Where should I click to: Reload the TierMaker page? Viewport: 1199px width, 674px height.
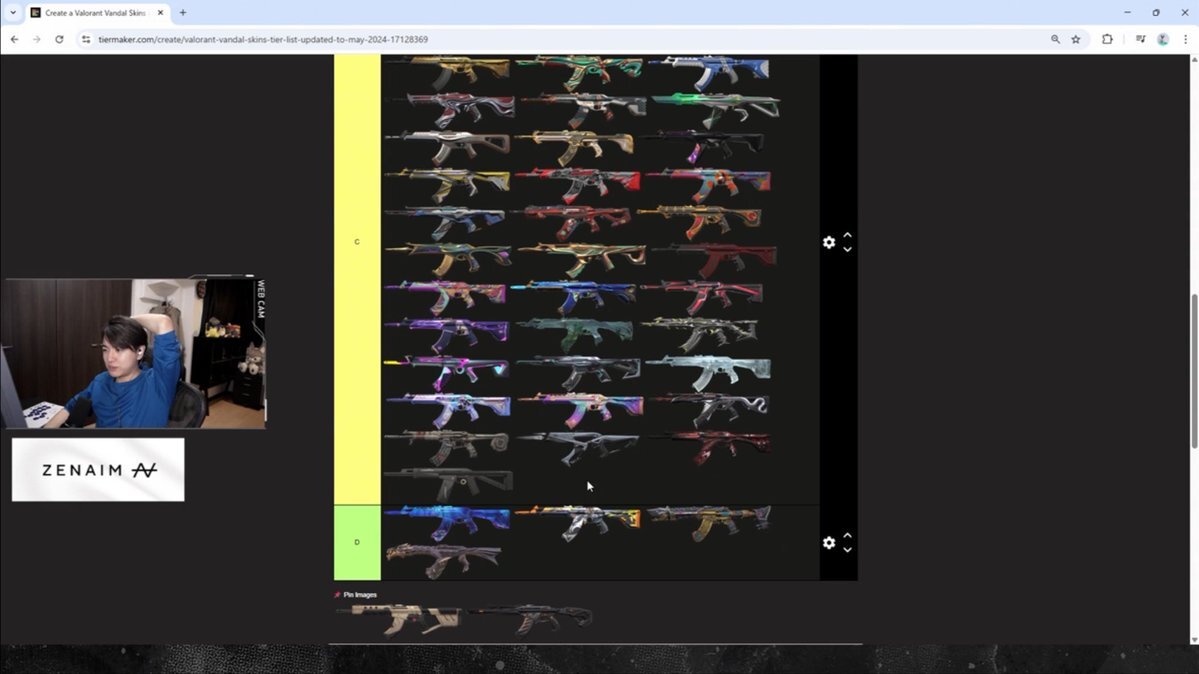pyautogui.click(x=59, y=39)
